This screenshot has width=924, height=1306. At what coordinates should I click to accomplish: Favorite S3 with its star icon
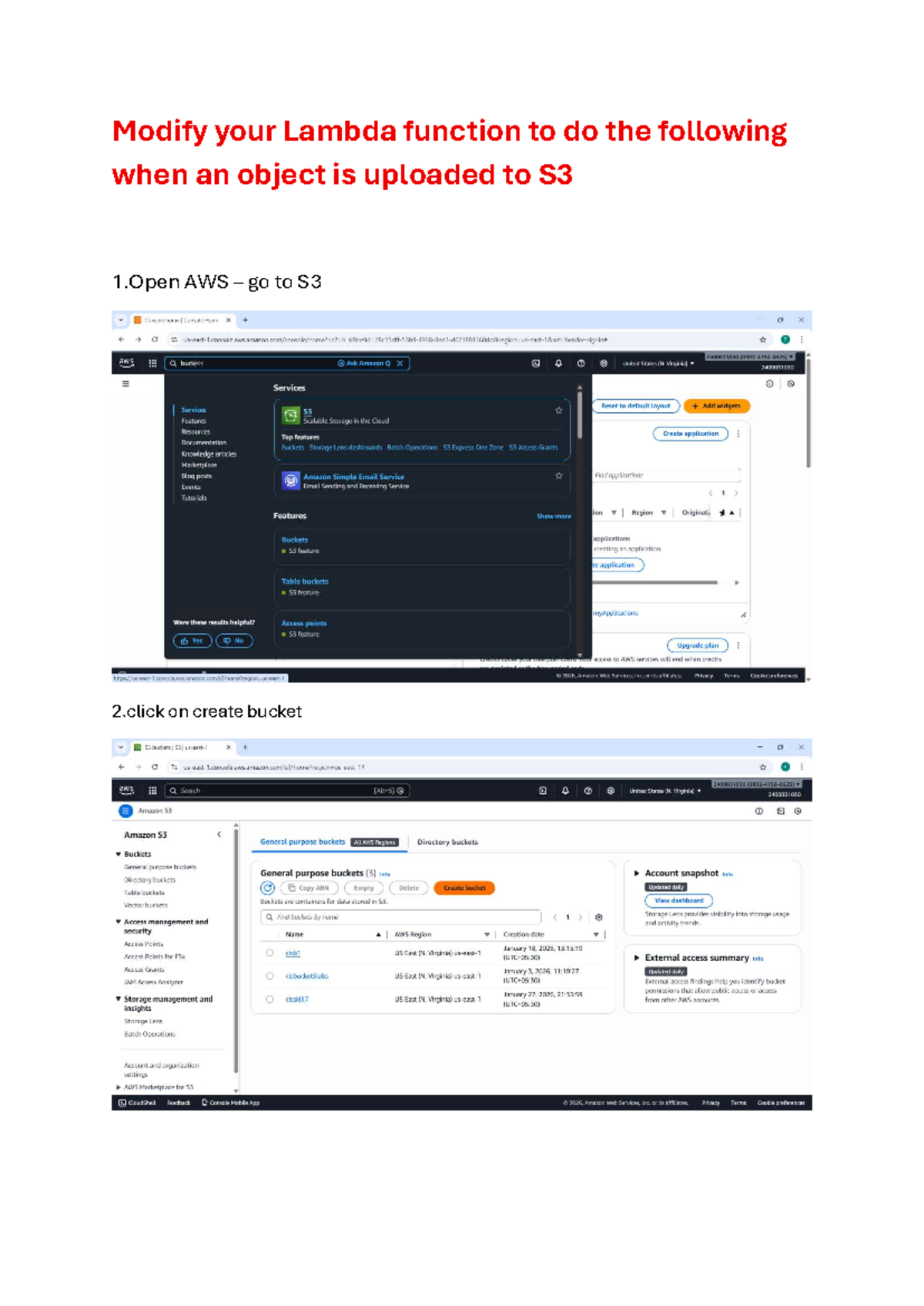pos(559,410)
